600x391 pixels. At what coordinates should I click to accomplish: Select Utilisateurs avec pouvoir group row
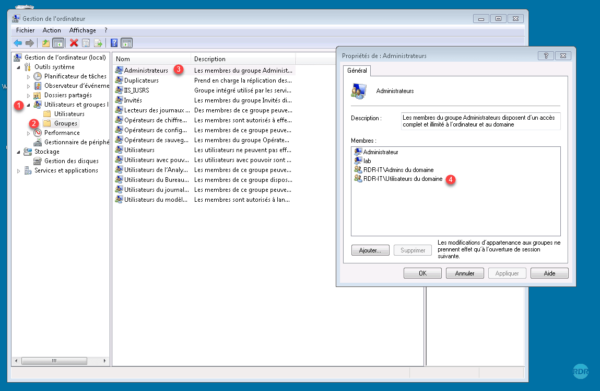click(205, 160)
